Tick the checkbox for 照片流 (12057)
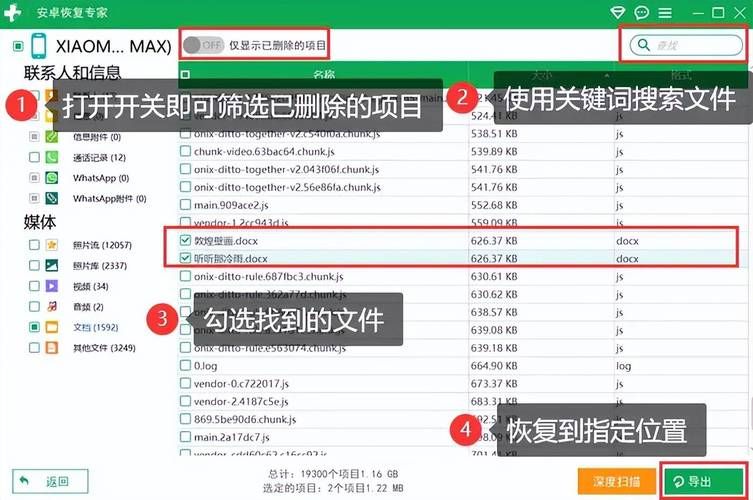Image resolution: width=753 pixels, height=500 pixels. (x=34, y=245)
